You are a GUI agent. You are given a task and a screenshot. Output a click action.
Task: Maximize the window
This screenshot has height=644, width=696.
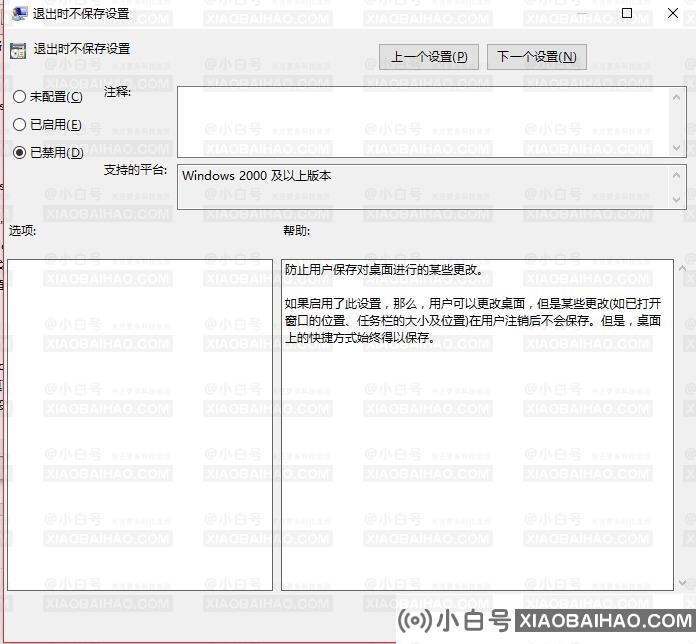point(627,13)
